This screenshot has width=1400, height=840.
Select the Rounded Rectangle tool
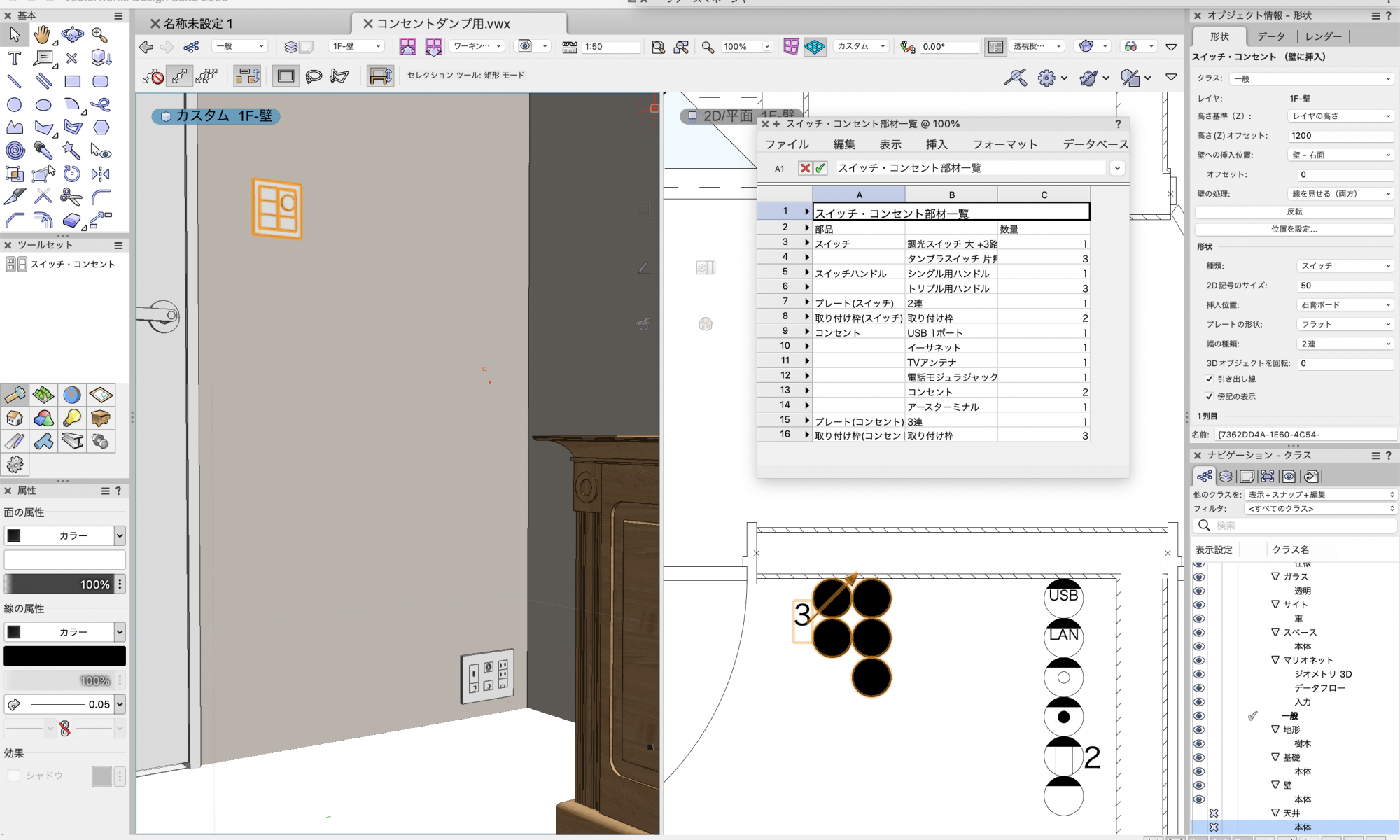pos(100,81)
